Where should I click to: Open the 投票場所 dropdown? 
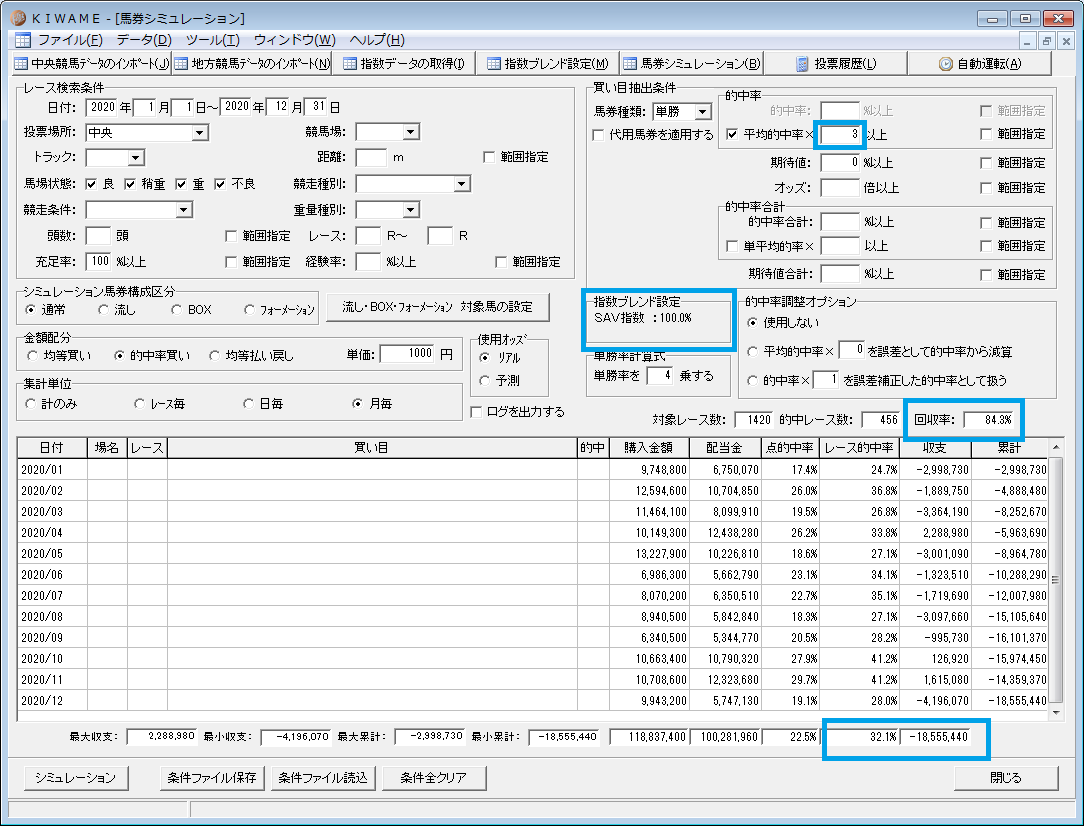point(200,132)
